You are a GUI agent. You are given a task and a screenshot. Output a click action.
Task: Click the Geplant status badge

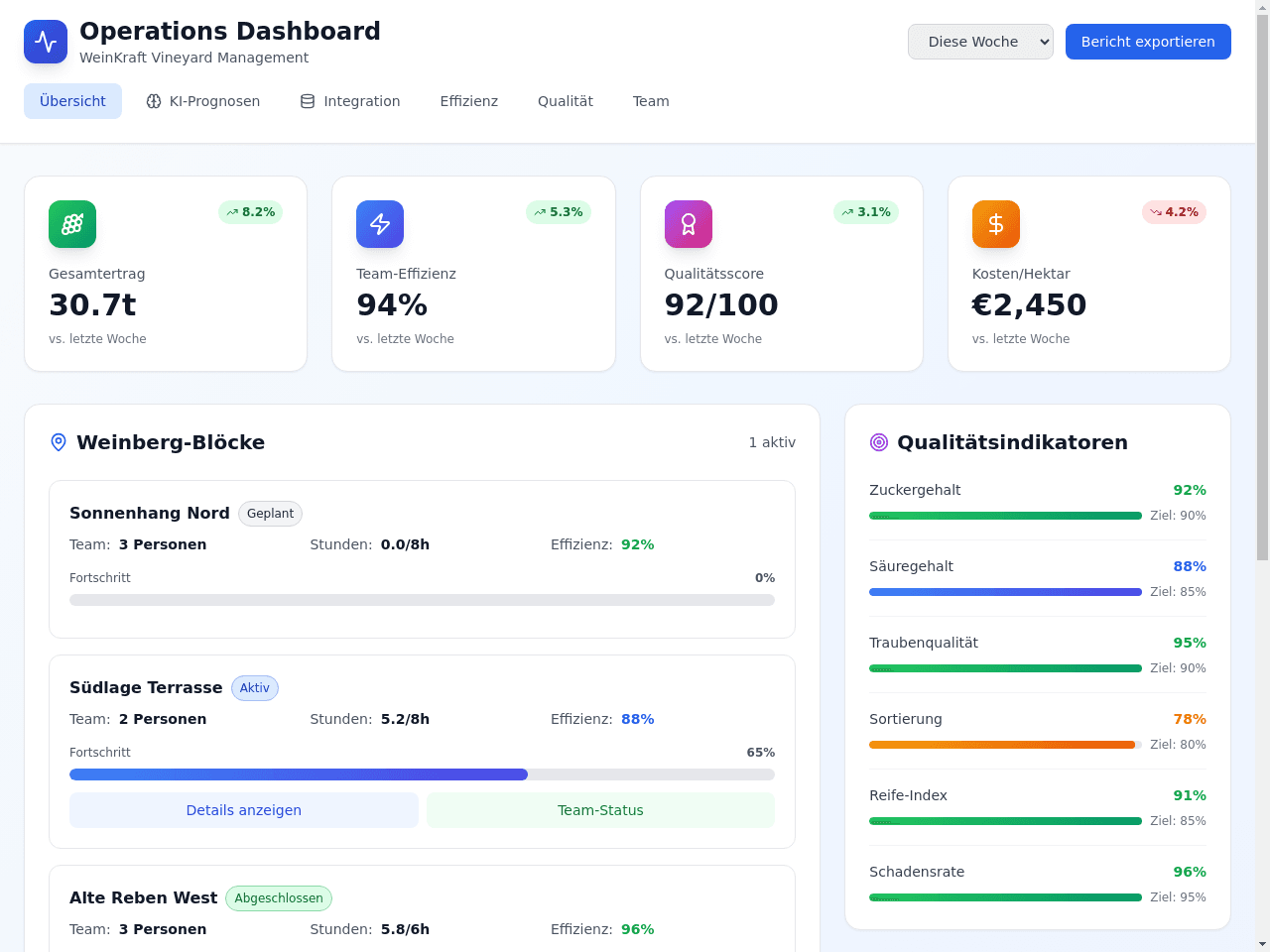270,514
